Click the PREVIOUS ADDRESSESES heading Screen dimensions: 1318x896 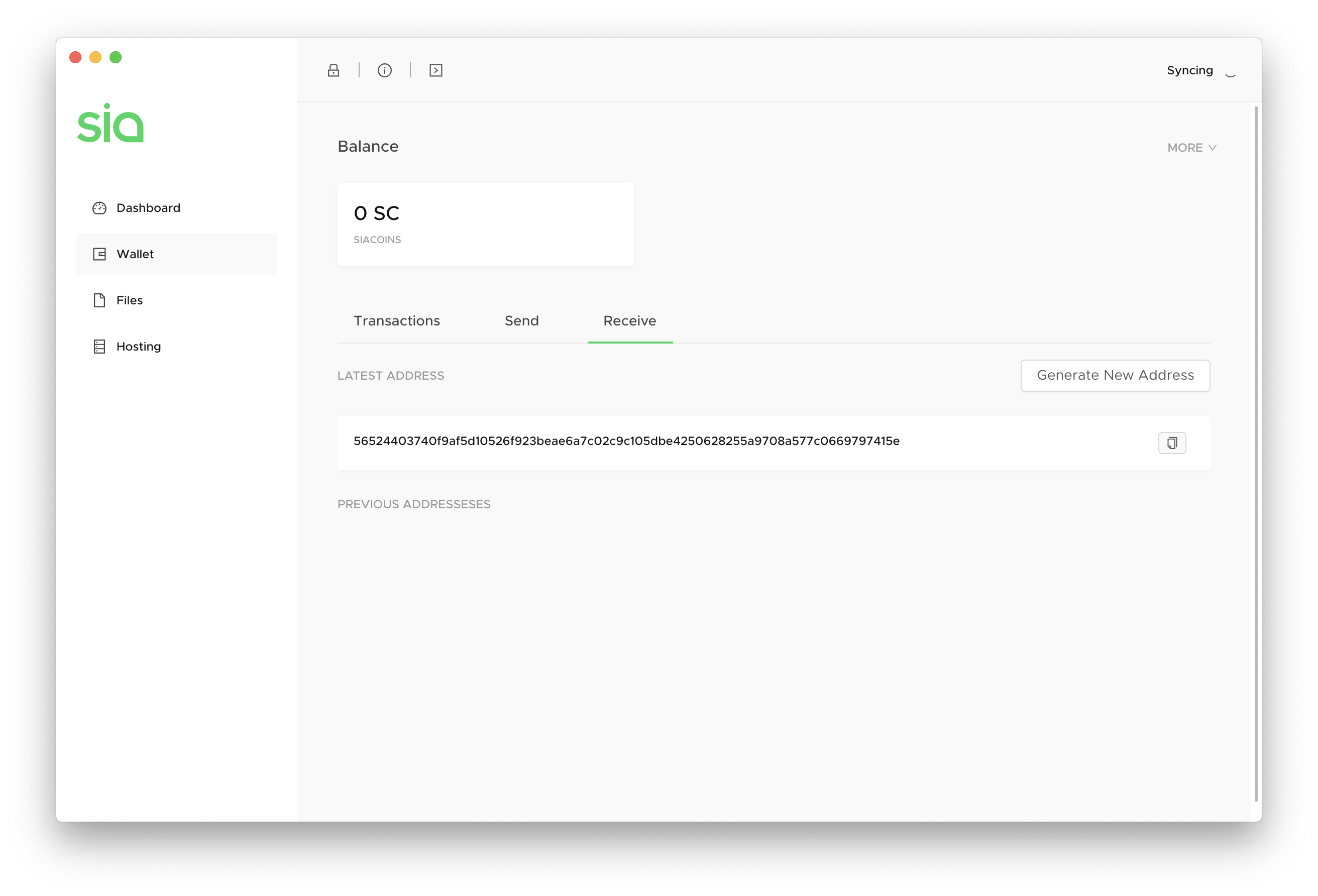pyautogui.click(x=414, y=505)
